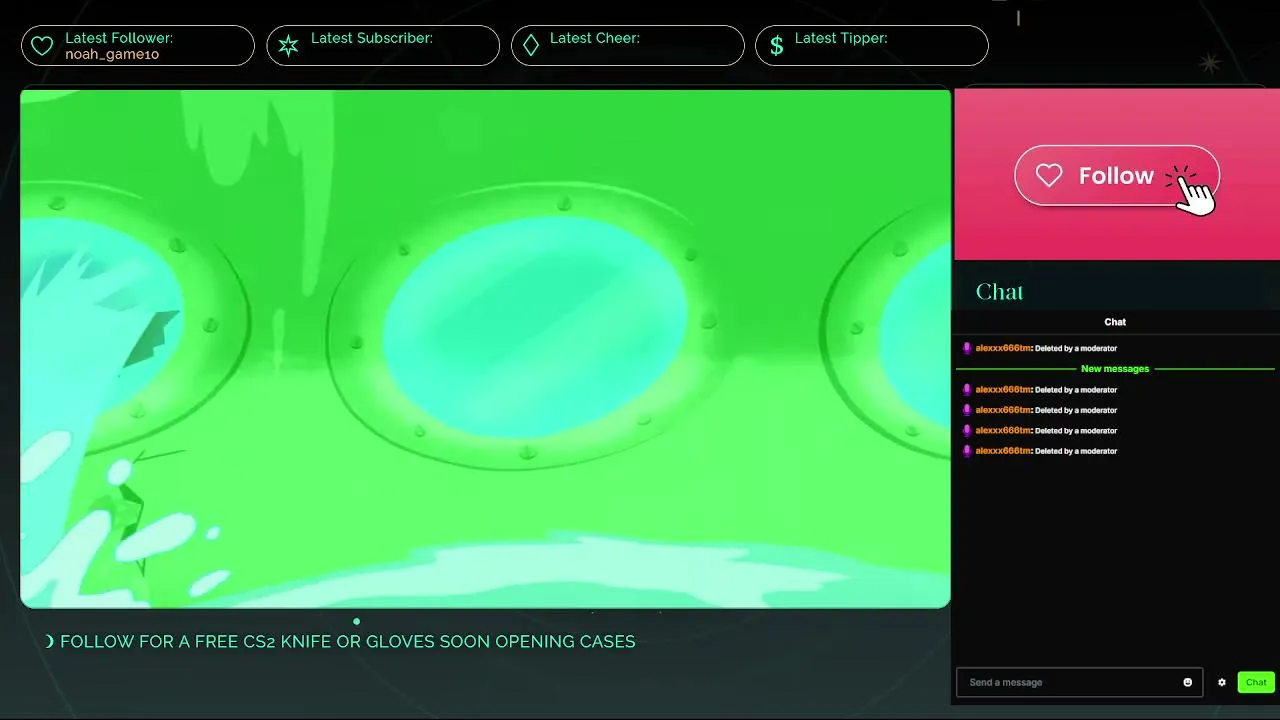This screenshot has height=720, width=1280.
Task: Click the small Chat title of the chat panel
Action: pos(1115,322)
